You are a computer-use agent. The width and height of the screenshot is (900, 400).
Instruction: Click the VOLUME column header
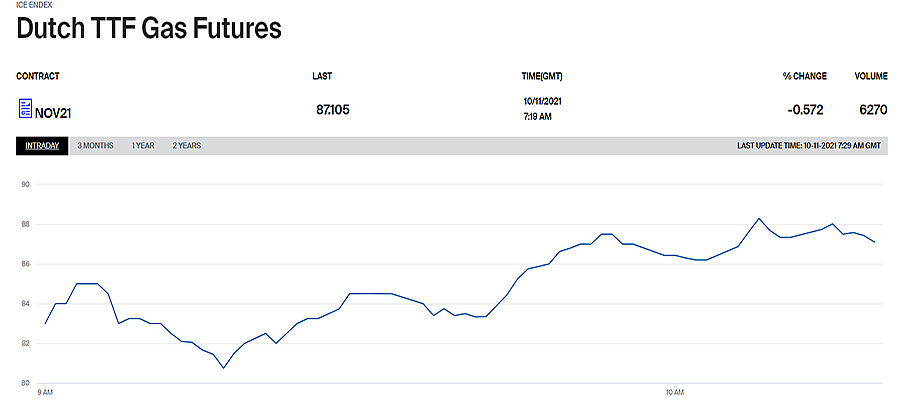[871, 76]
